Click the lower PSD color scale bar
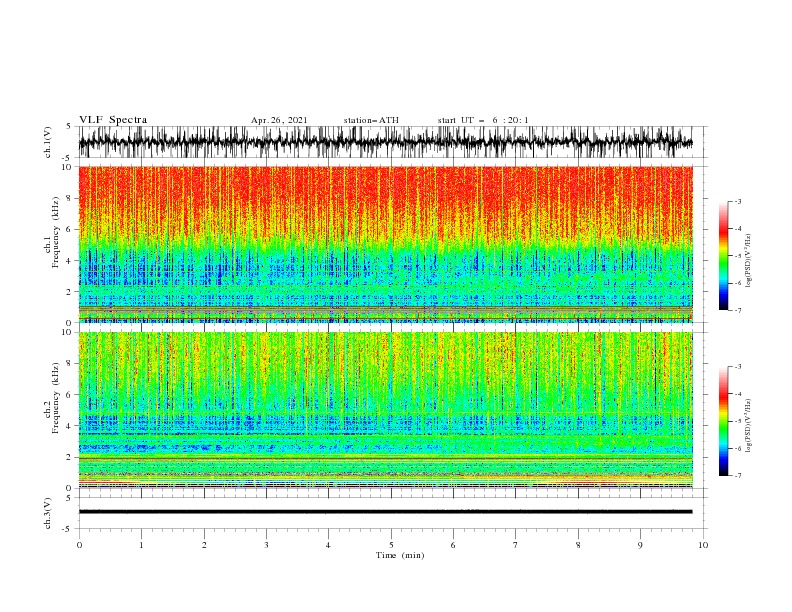 coord(723,421)
